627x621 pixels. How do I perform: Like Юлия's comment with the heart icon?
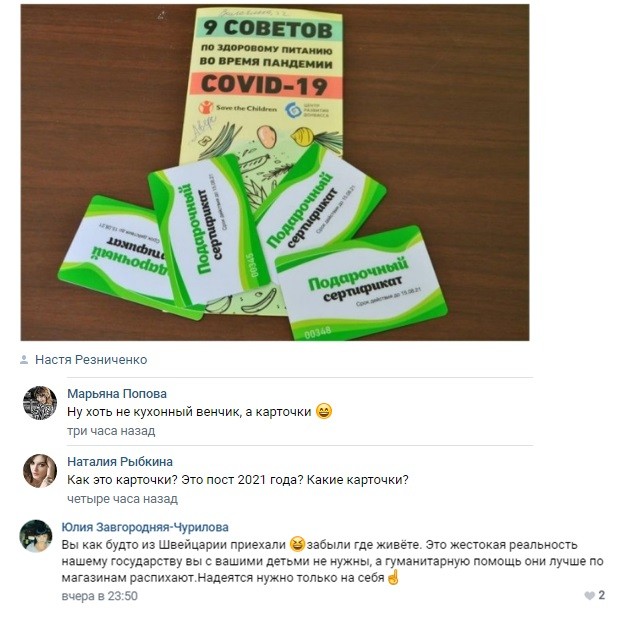tap(589, 596)
